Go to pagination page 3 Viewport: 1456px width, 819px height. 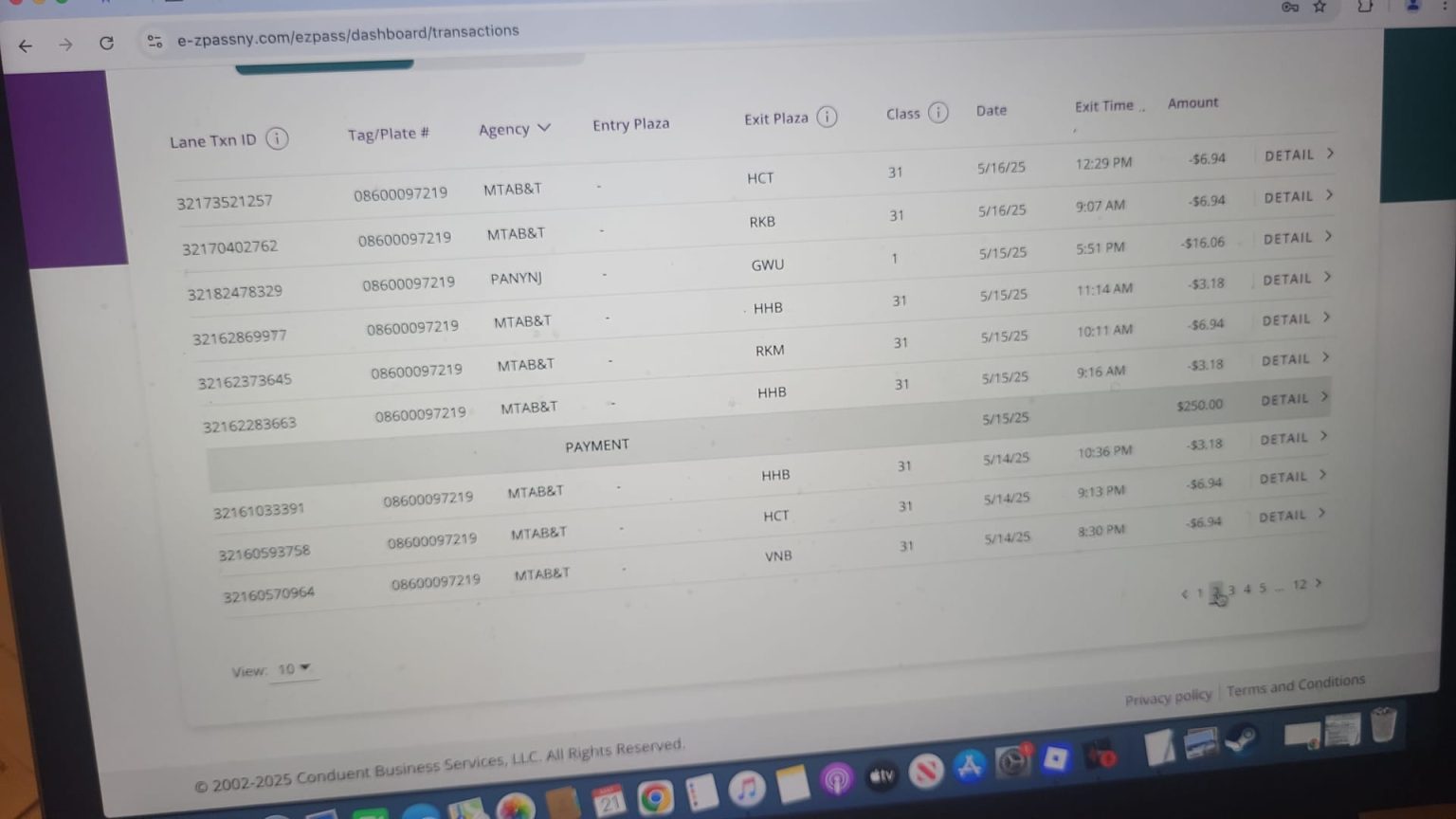coord(1231,591)
